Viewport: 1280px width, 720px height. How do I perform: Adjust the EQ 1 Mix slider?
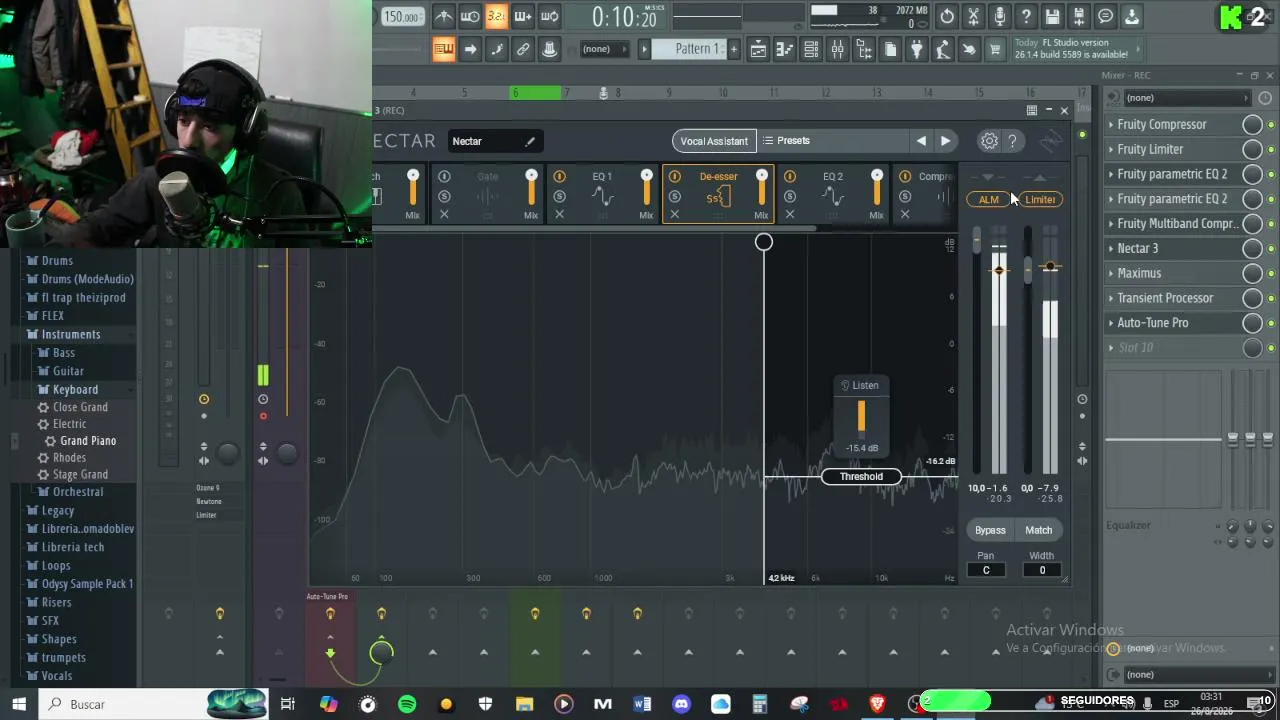pyautogui.click(x=647, y=190)
